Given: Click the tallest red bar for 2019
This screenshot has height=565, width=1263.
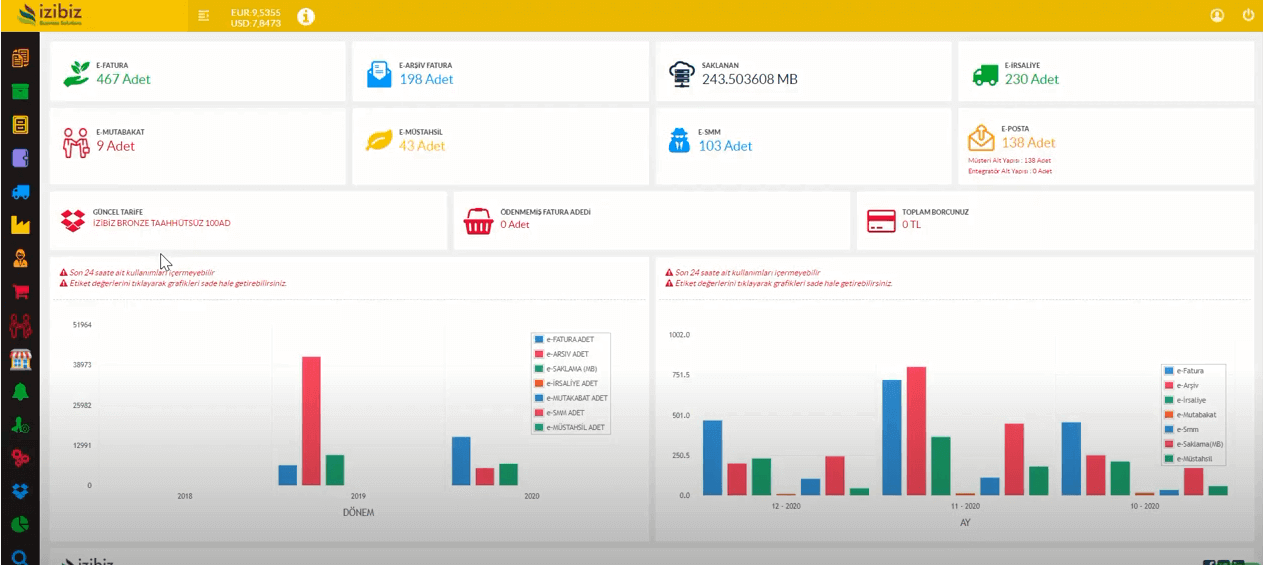Looking at the screenshot, I should (311, 420).
